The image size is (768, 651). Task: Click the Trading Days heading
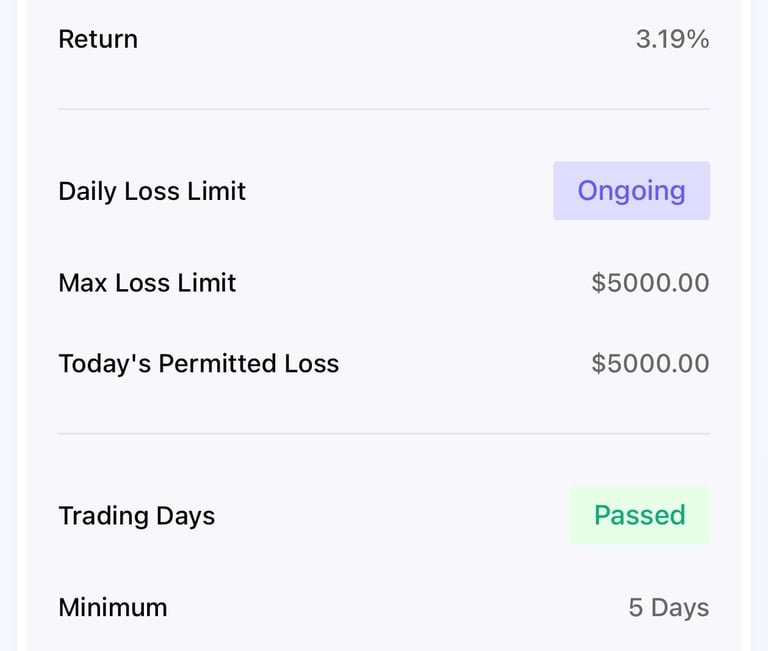point(136,516)
